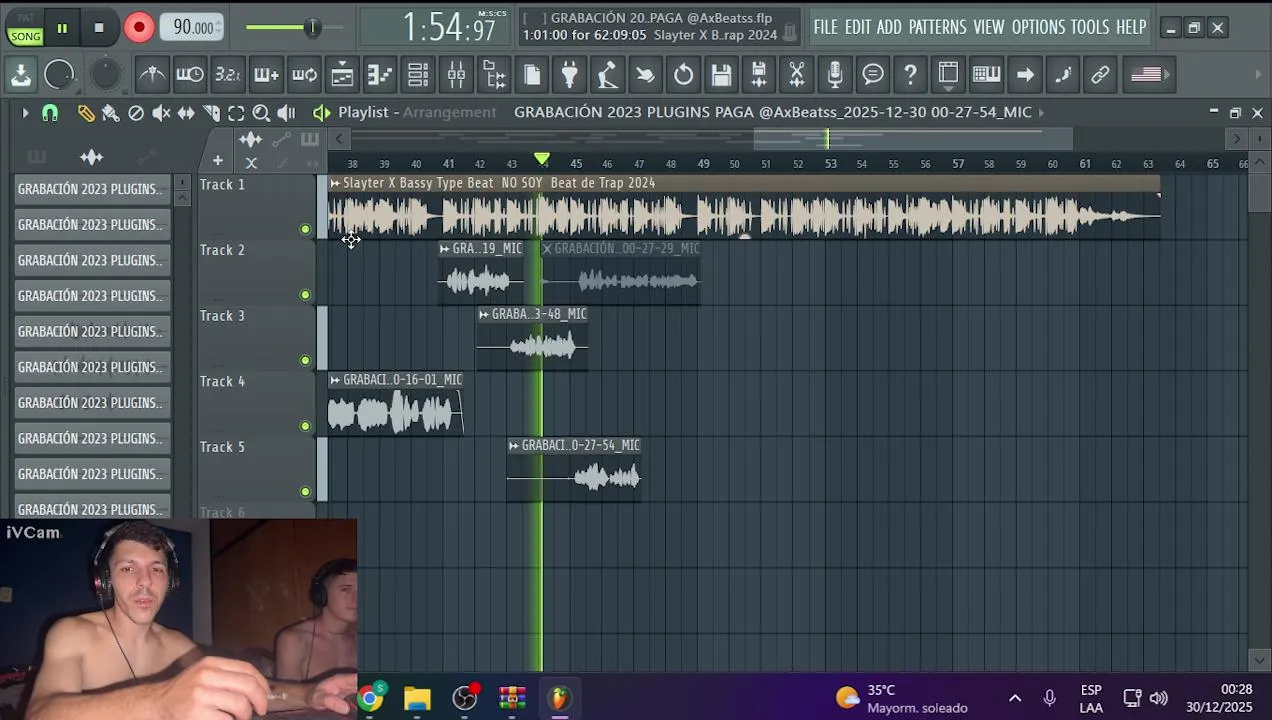Add a track with the plus button
The height and width of the screenshot is (720, 1272).
217,160
